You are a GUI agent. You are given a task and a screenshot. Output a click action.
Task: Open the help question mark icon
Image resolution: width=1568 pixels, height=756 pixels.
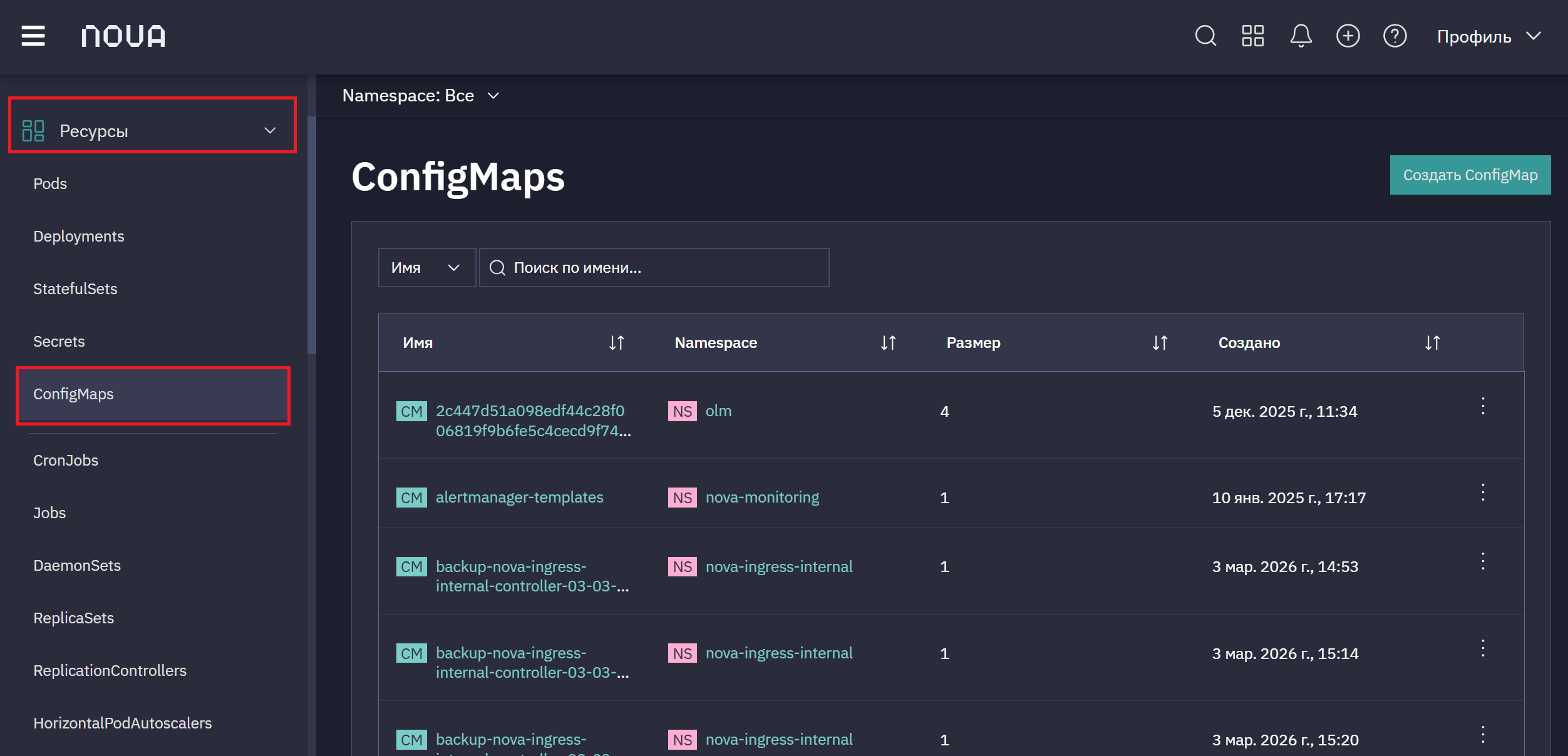point(1395,36)
